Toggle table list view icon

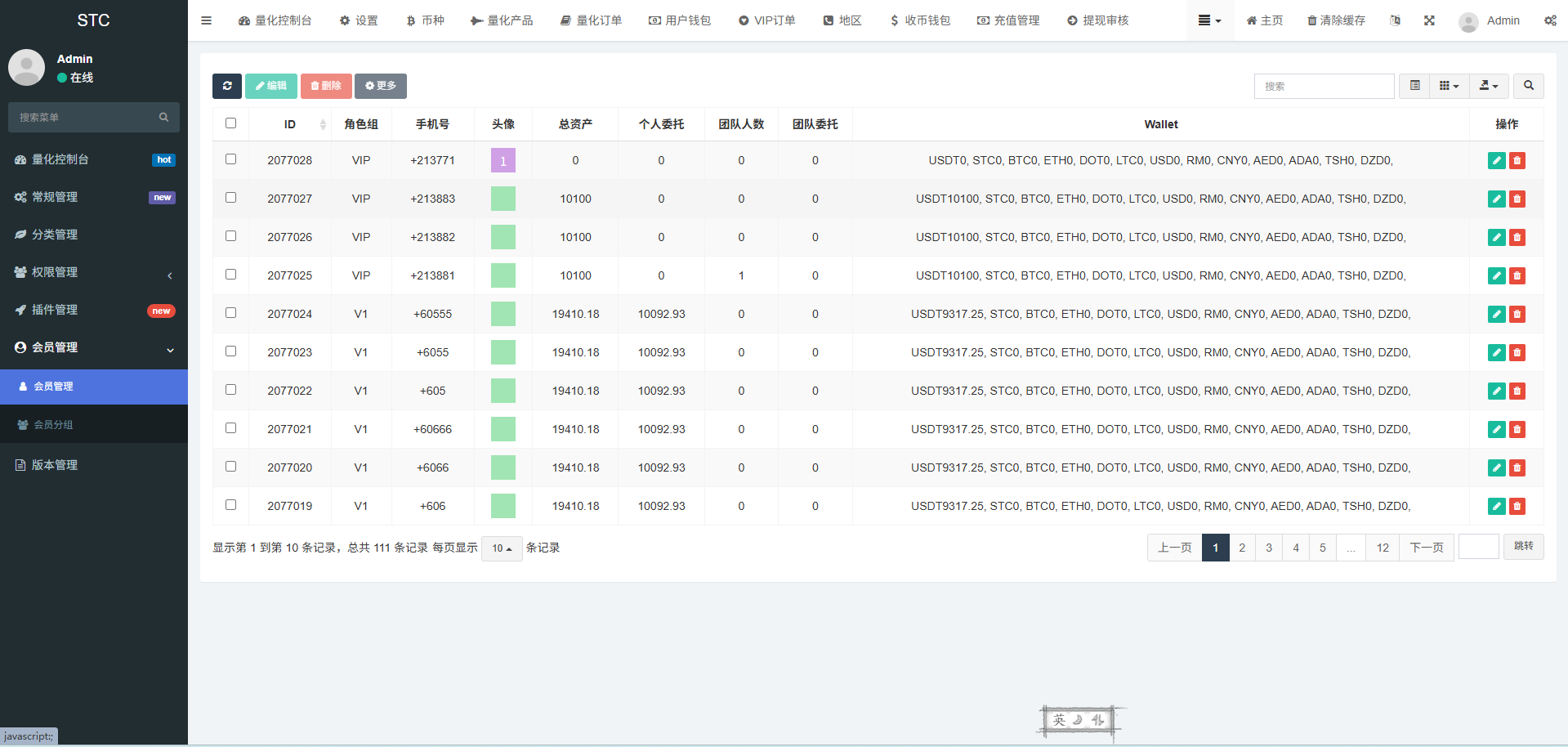(x=1414, y=86)
